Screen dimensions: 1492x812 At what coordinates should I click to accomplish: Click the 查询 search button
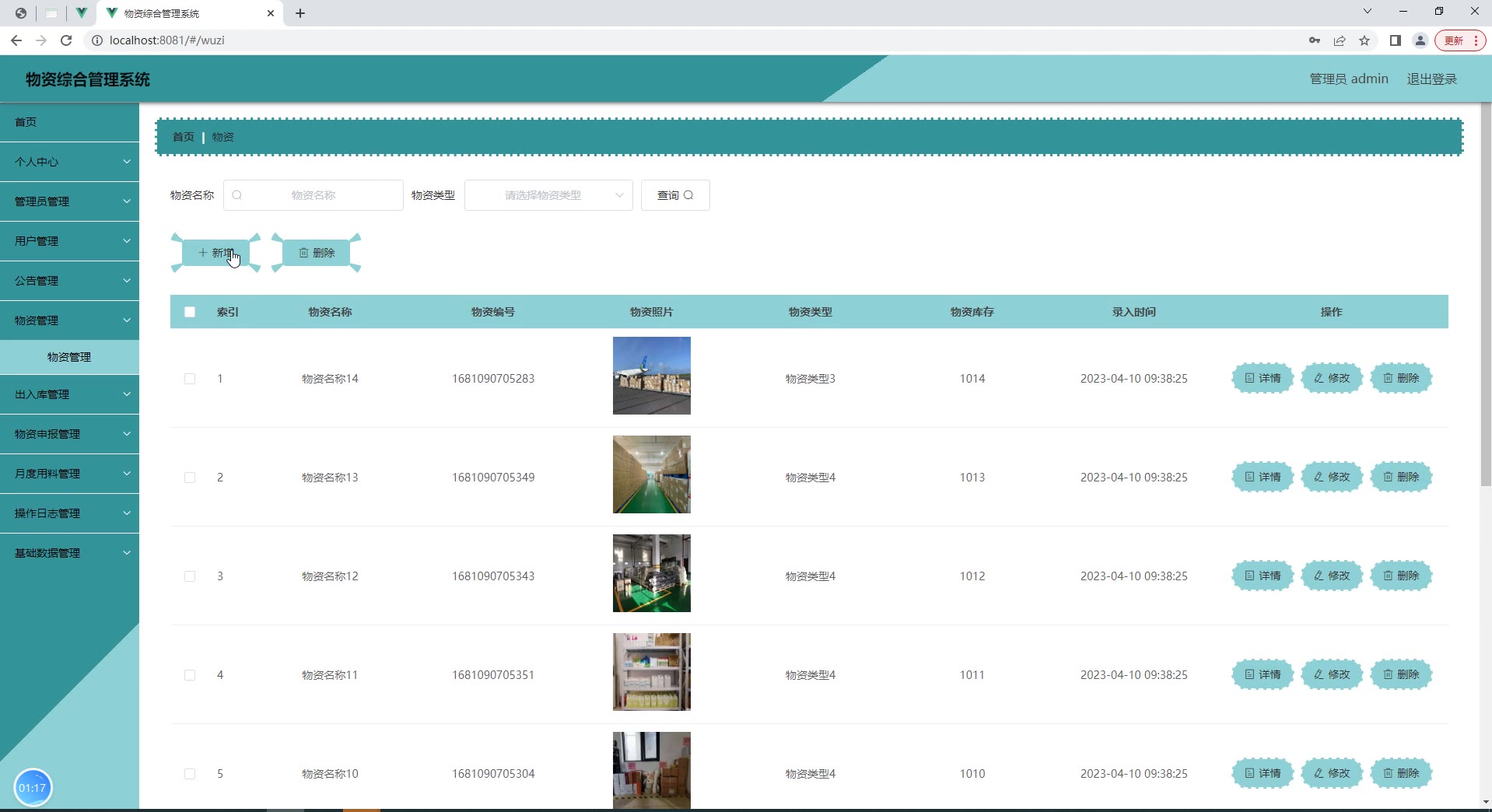pyautogui.click(x=675, y=195)
